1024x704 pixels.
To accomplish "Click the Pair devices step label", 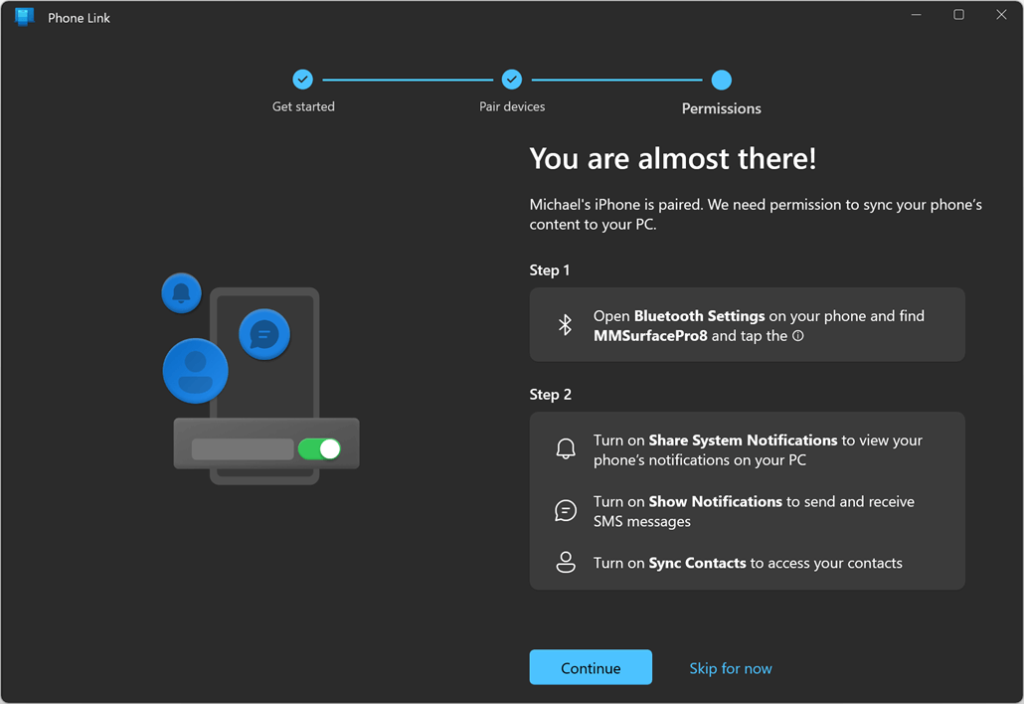I will [512, 107].
